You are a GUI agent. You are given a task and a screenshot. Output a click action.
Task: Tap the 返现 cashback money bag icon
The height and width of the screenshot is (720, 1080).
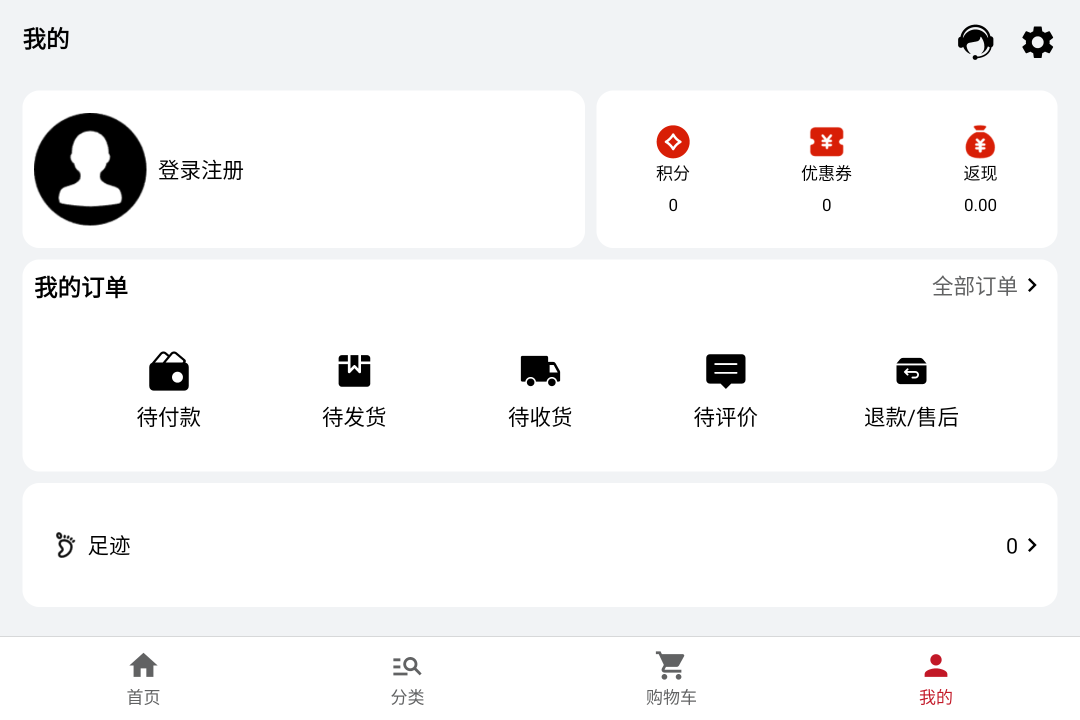click(x=980, y=142)
